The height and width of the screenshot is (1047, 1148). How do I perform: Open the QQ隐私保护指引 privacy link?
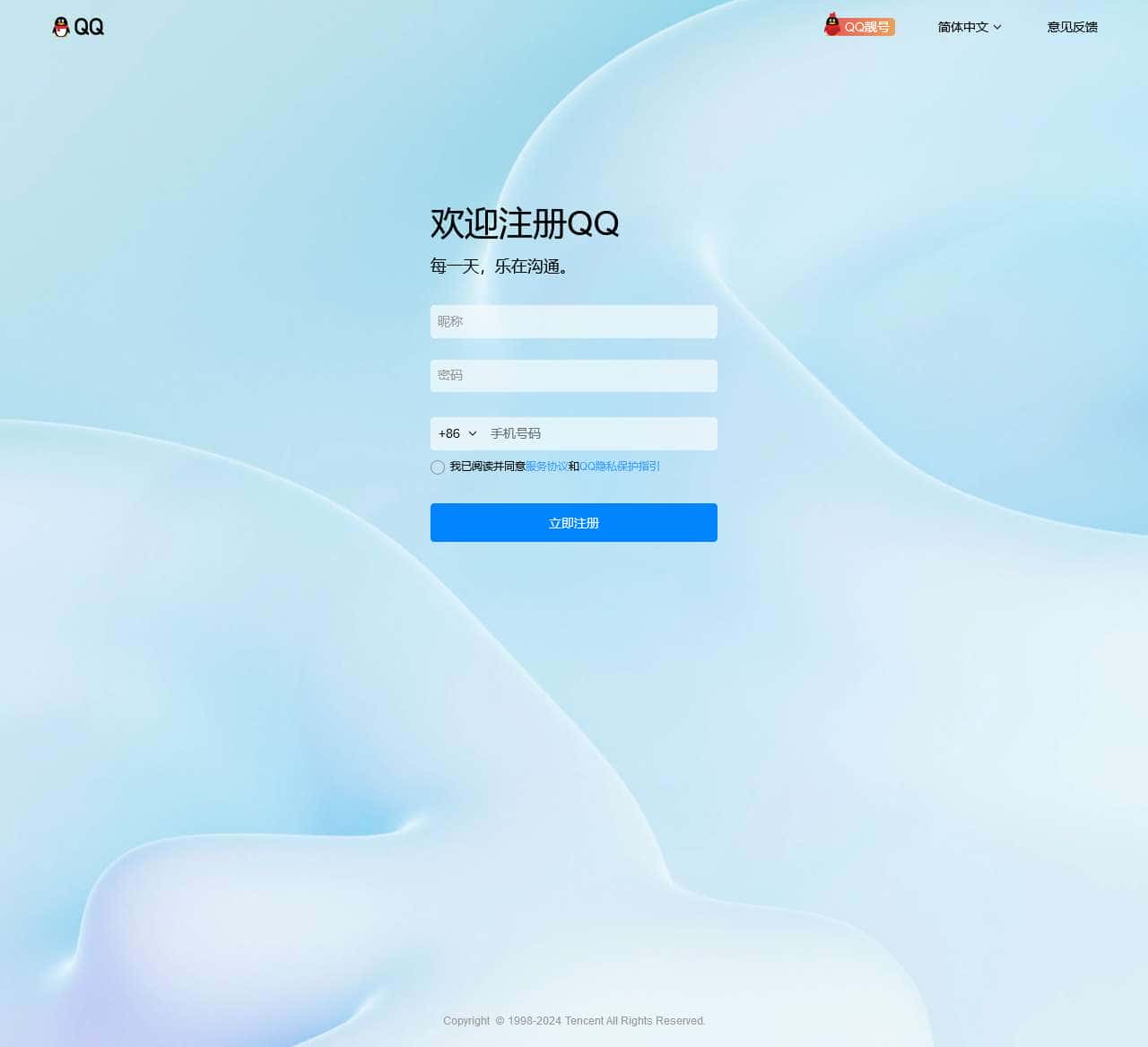(x=619, y=467)
